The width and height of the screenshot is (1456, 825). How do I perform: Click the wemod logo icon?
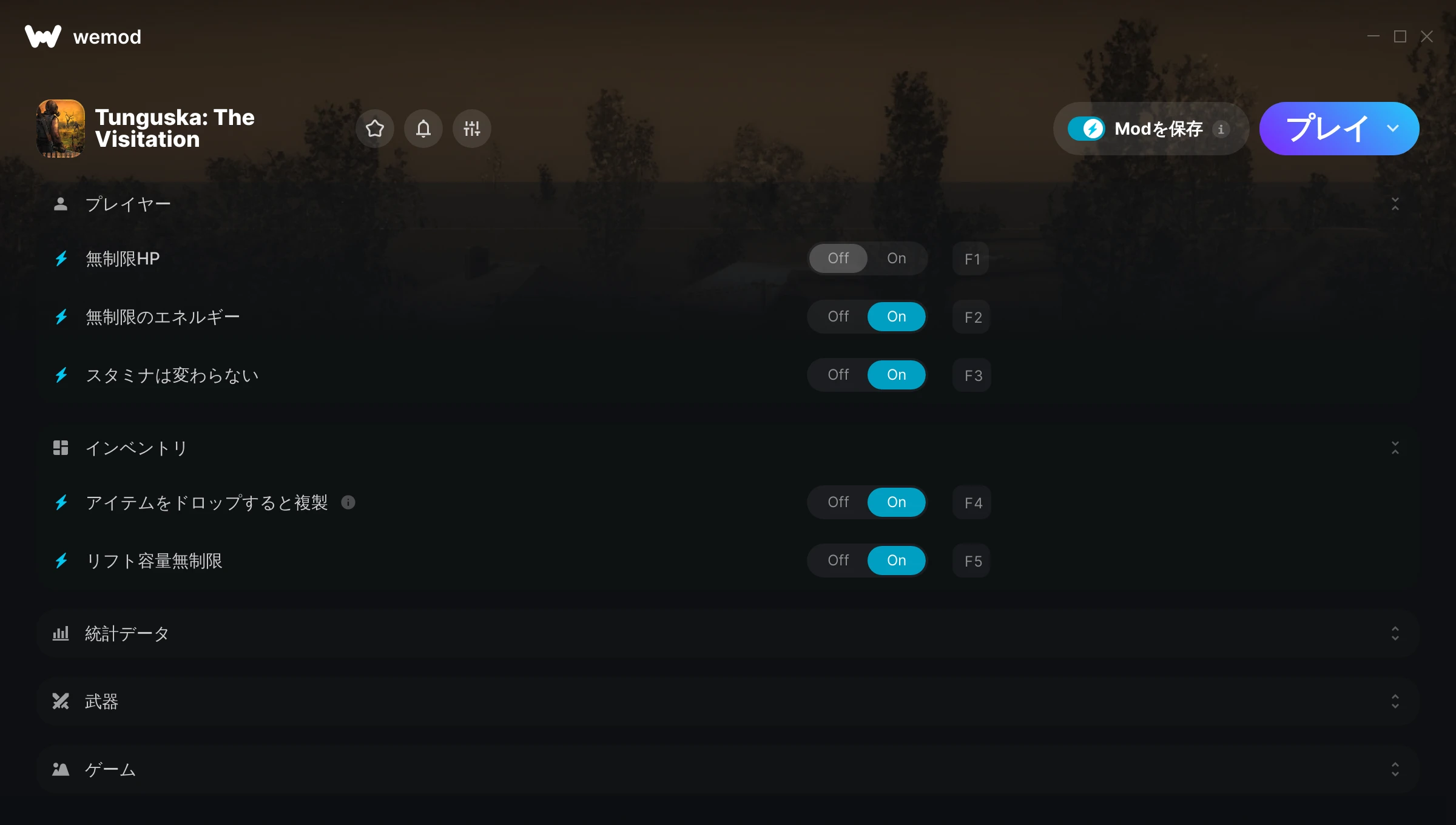pos(43,36)
